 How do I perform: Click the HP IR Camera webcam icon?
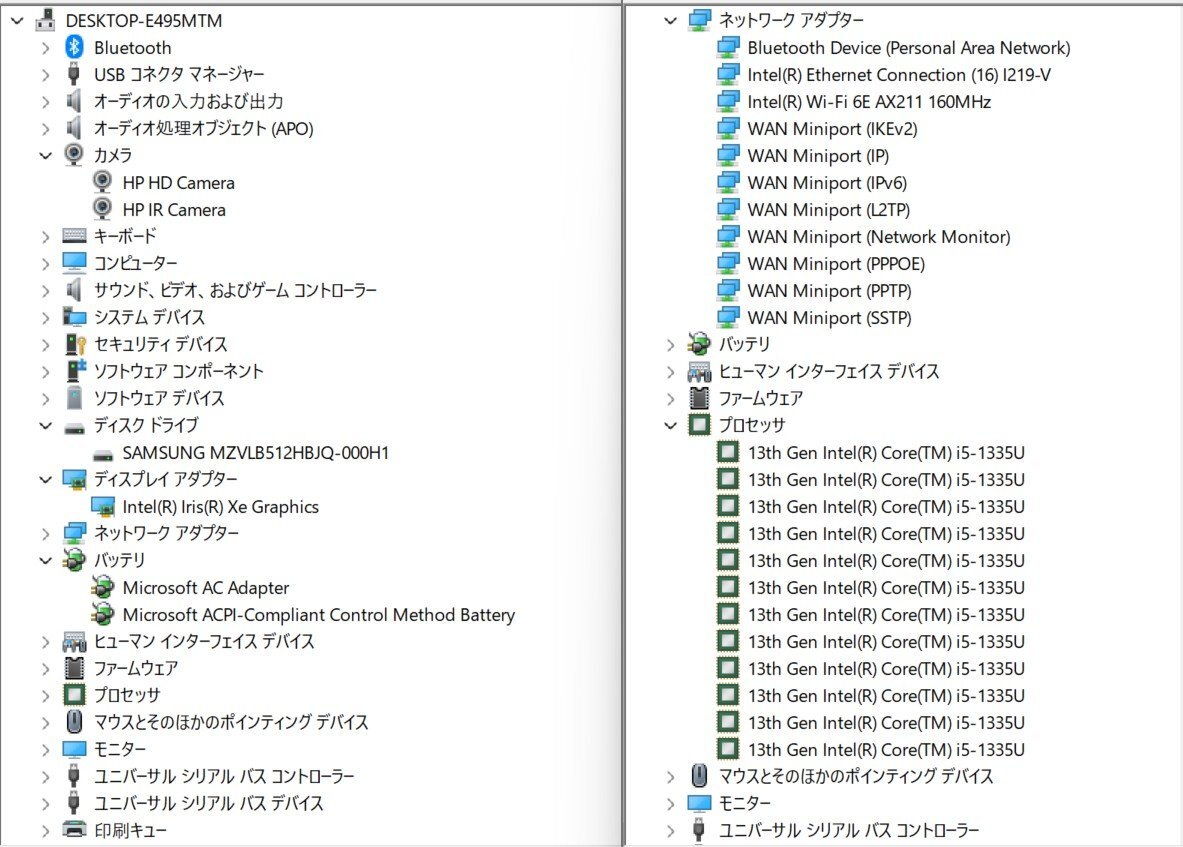click(103, 209)
